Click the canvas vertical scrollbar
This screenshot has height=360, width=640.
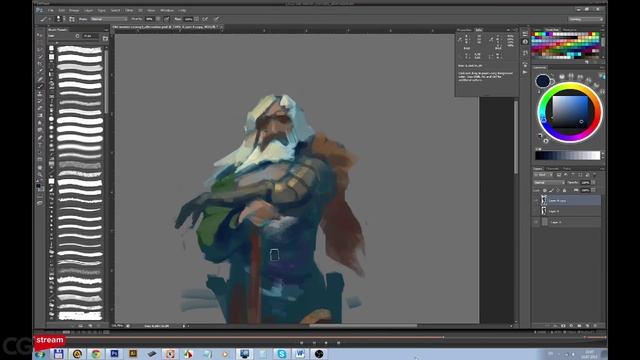(516, 137)
